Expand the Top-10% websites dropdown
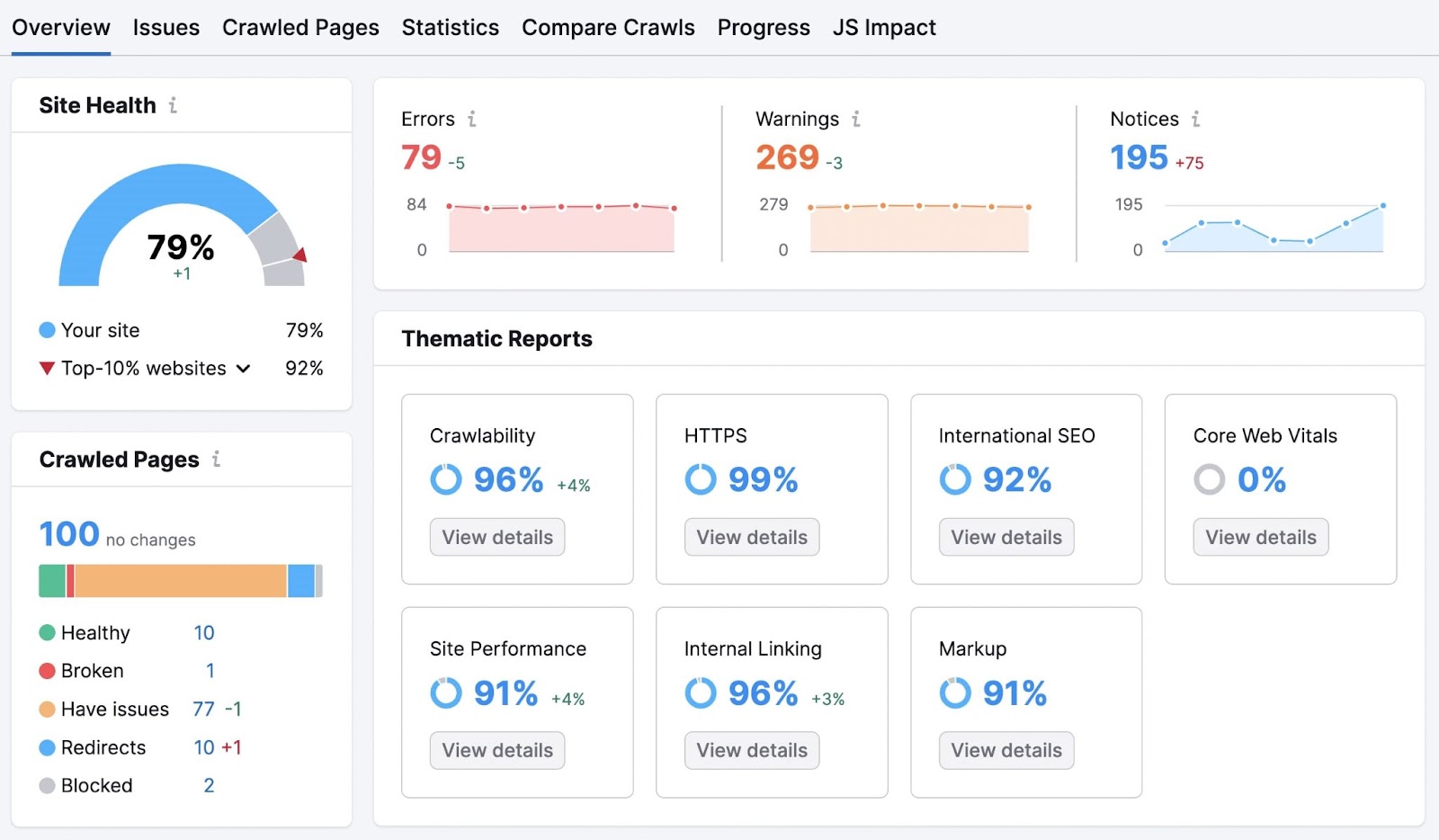This screenshot has width=1439, height=840. (243, 368)
